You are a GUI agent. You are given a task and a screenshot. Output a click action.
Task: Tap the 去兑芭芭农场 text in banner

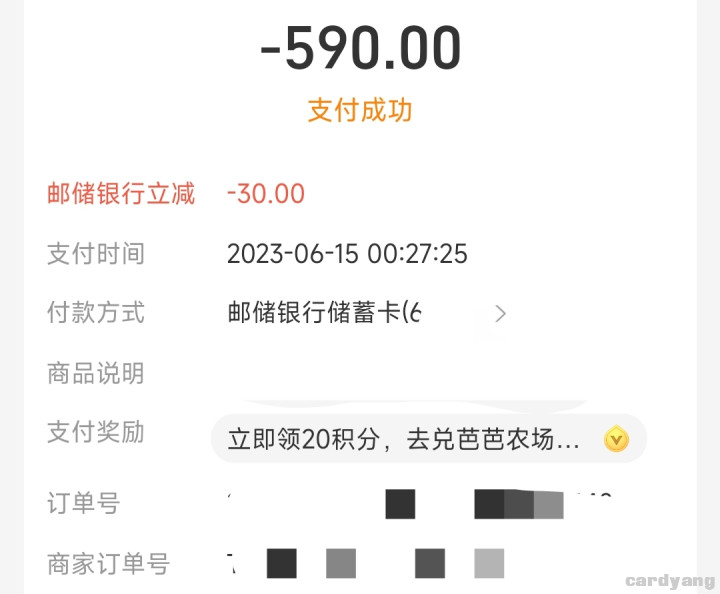(x=480, y=439)
